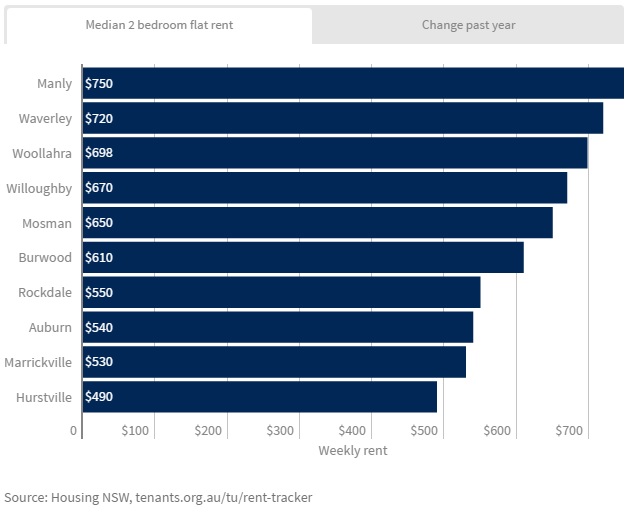
Task: Click the Mosman $650 bar
Action: pyautogui.click(x=317, y=222)
